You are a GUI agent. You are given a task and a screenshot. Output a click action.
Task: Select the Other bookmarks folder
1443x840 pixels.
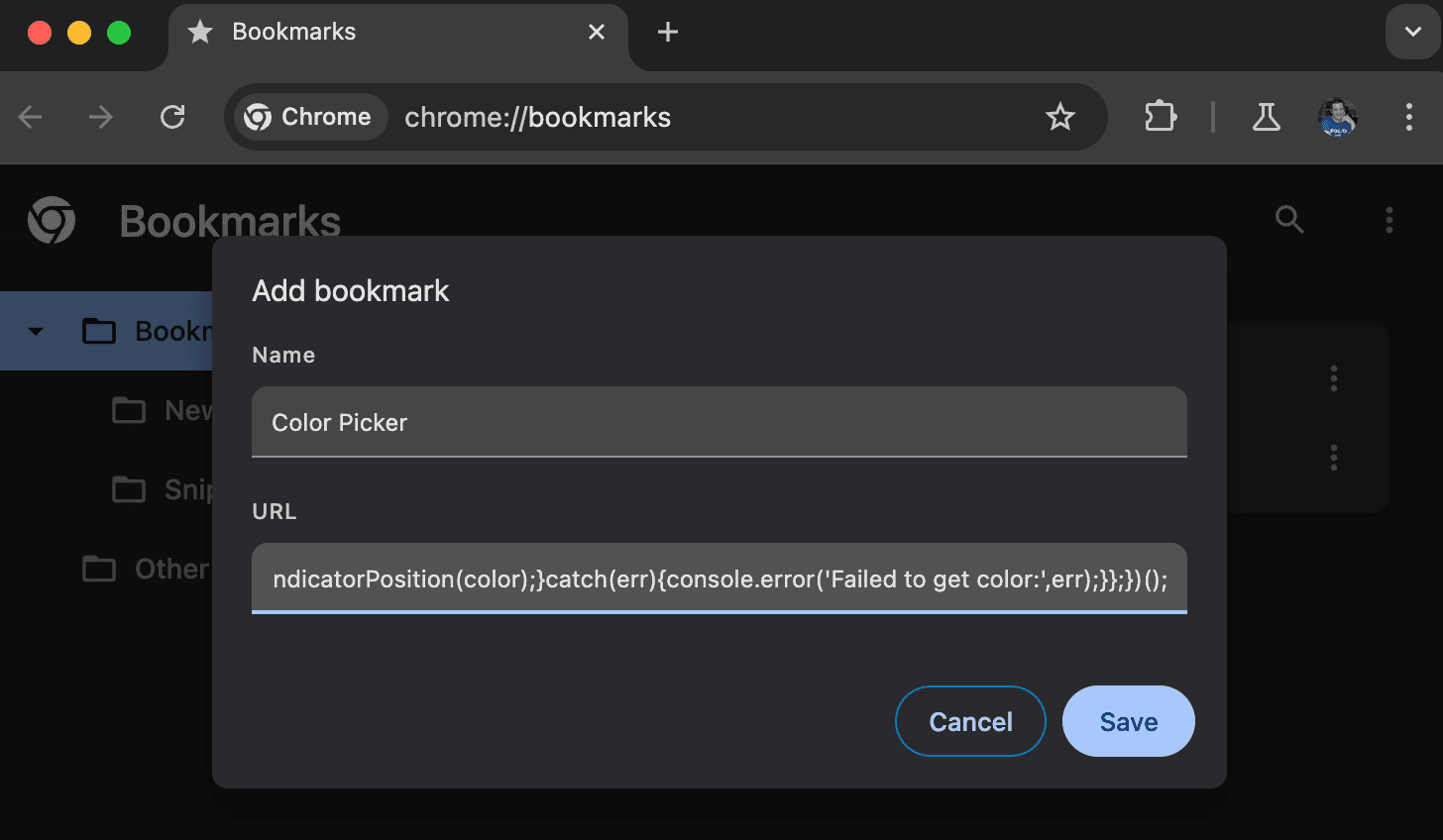pyautogui.click(x=169, y=568)
